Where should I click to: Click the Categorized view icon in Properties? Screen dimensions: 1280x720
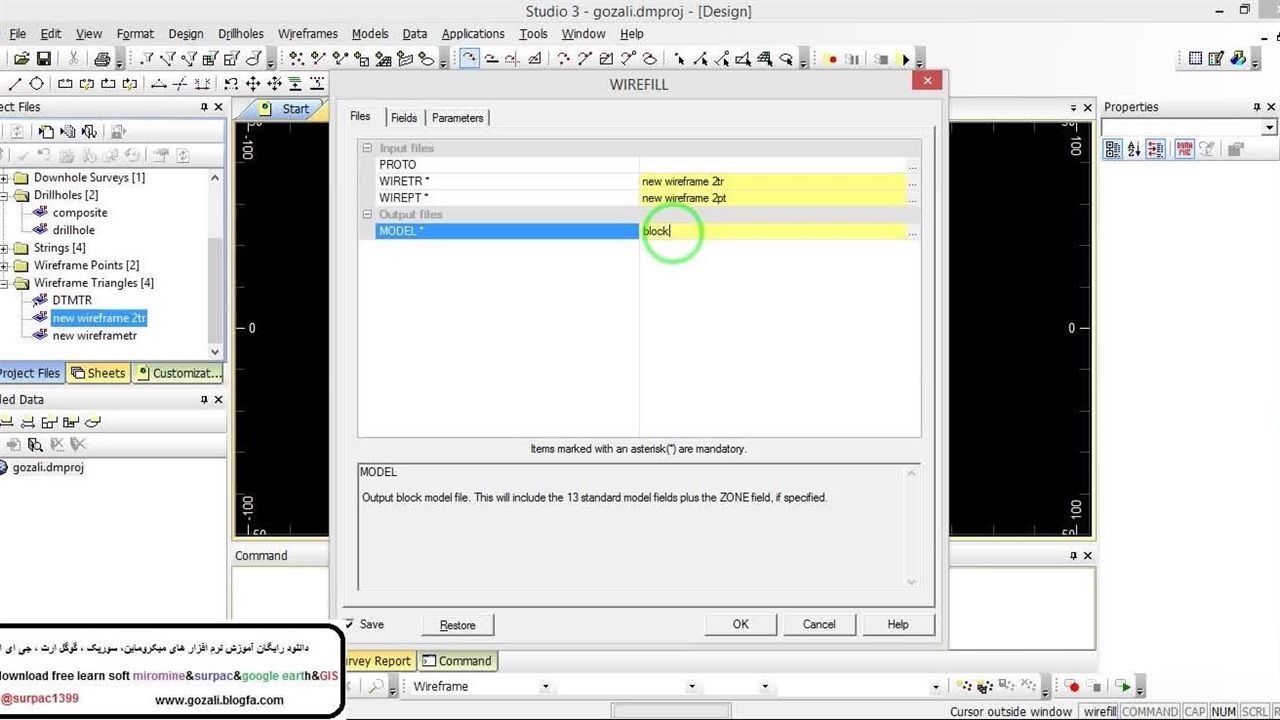pyautogui.click(x=1112, y=150)
